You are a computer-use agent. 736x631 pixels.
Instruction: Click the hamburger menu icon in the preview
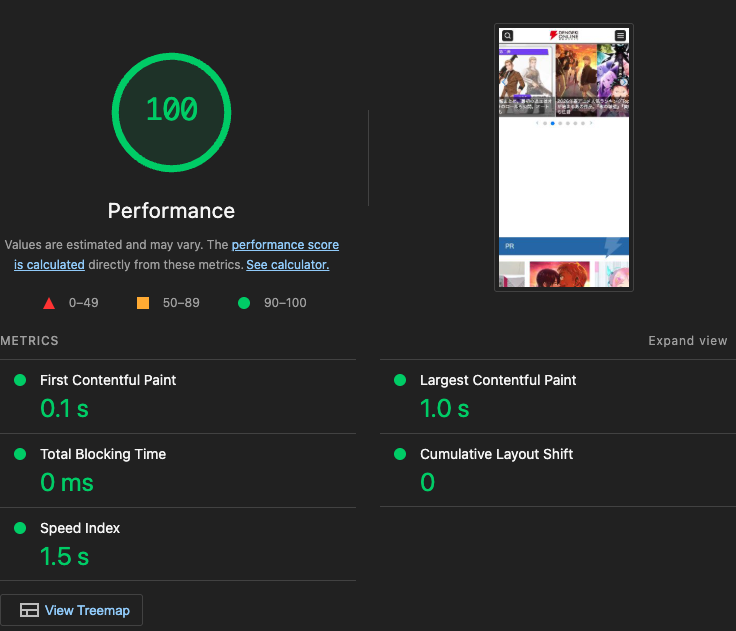point(620,36)
